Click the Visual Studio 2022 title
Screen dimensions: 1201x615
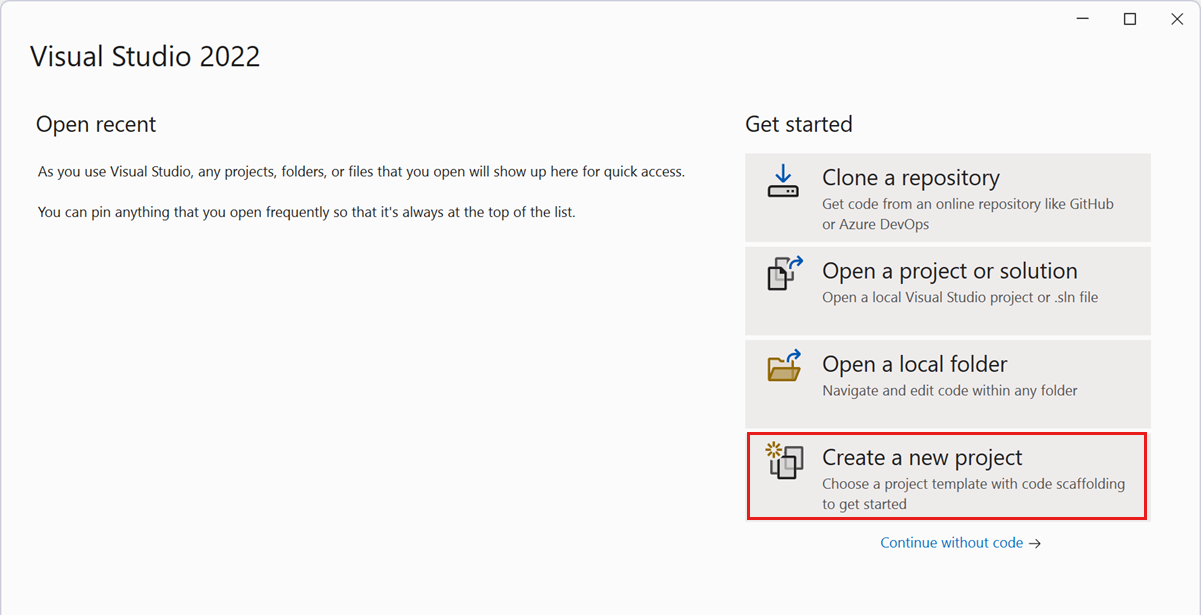coord(145,56)
